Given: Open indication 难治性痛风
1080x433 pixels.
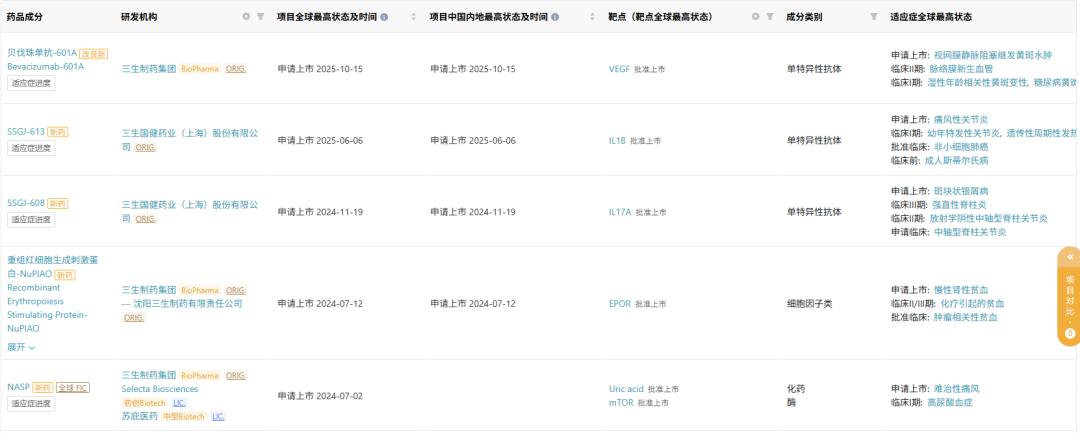Looking at the screenshot, I should click(955, 389).
